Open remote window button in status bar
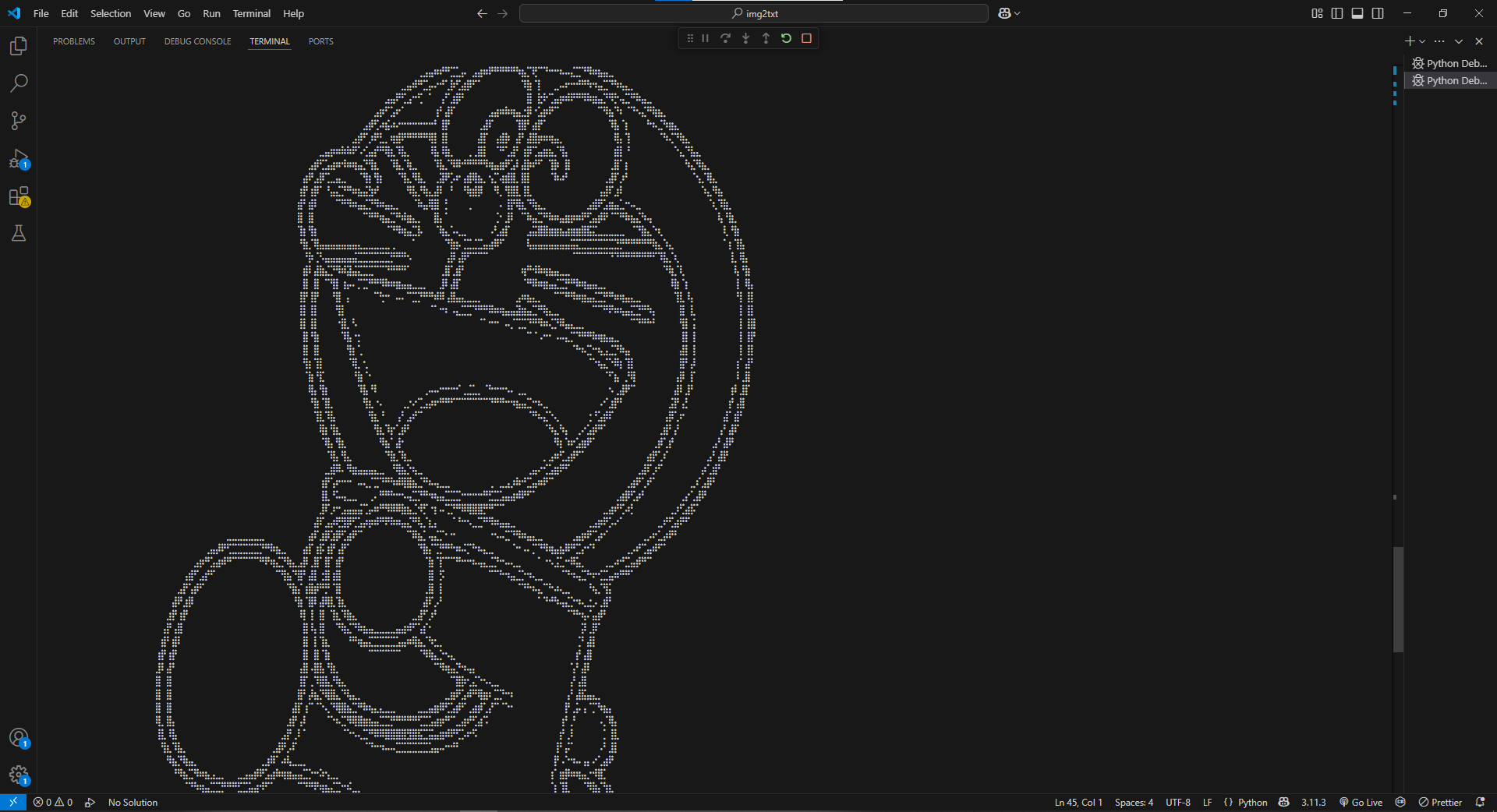Image resolution: width=1497 pixels, height=812 pixels. click(13, 802)
